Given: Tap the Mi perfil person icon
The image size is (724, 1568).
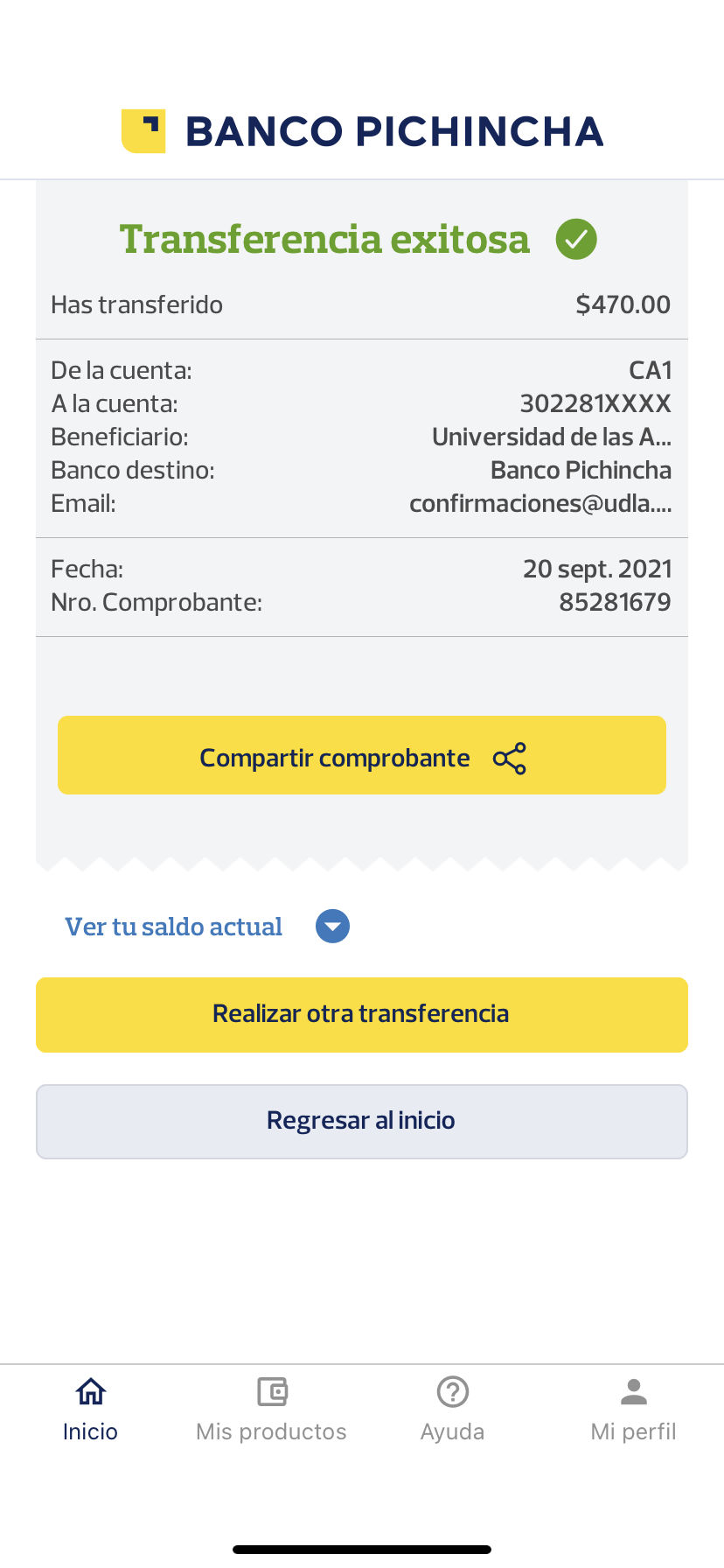Looking at the screenshot, I should [x=634, y=1391].
